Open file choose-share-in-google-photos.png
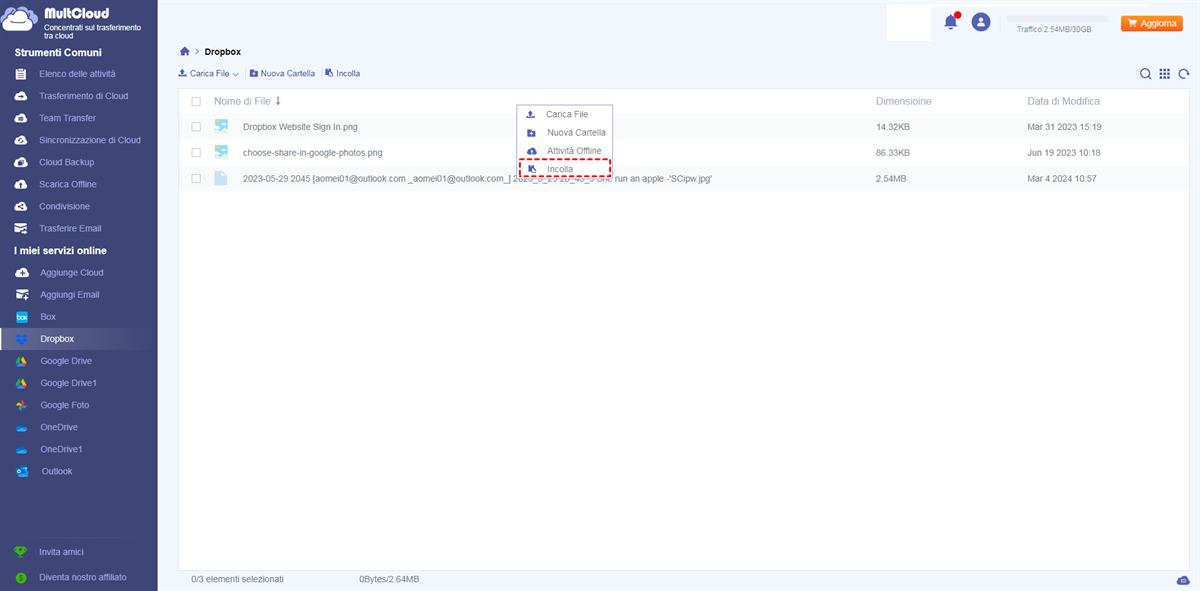Image resolution: width=1200 pixels, height=591 pixels. pos(312,153)
